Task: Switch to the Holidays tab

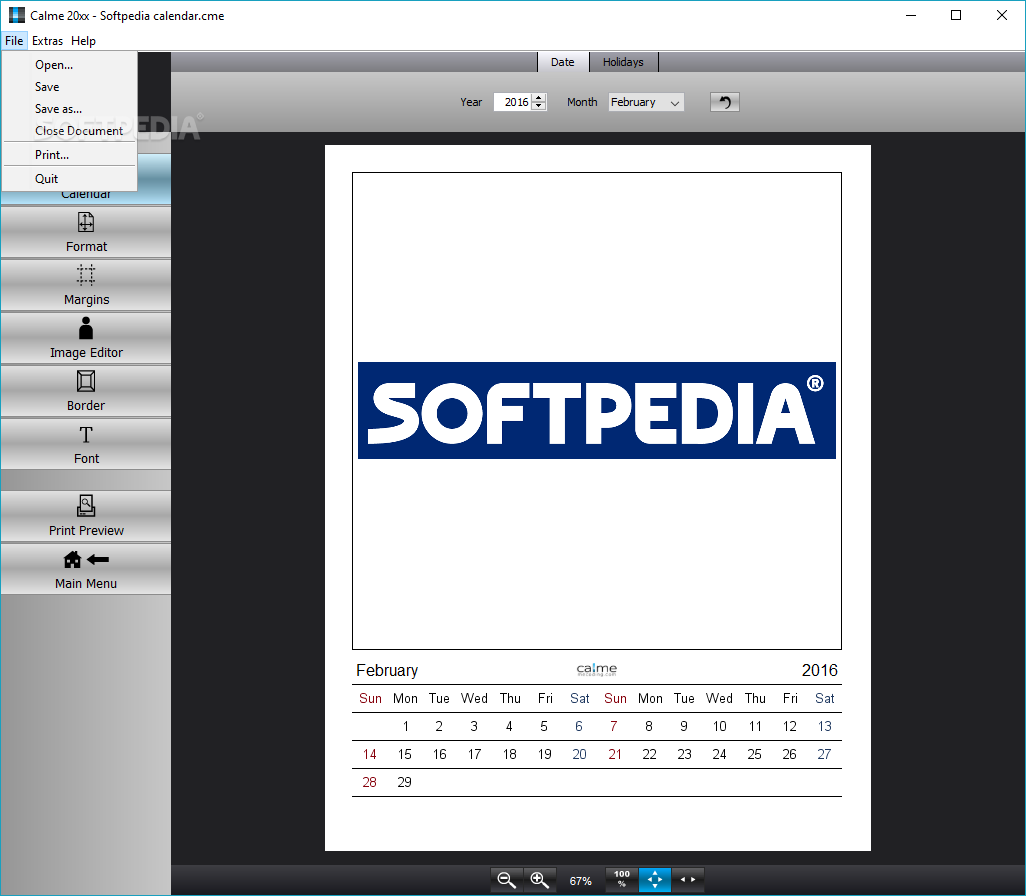Action: click(623, 62)
